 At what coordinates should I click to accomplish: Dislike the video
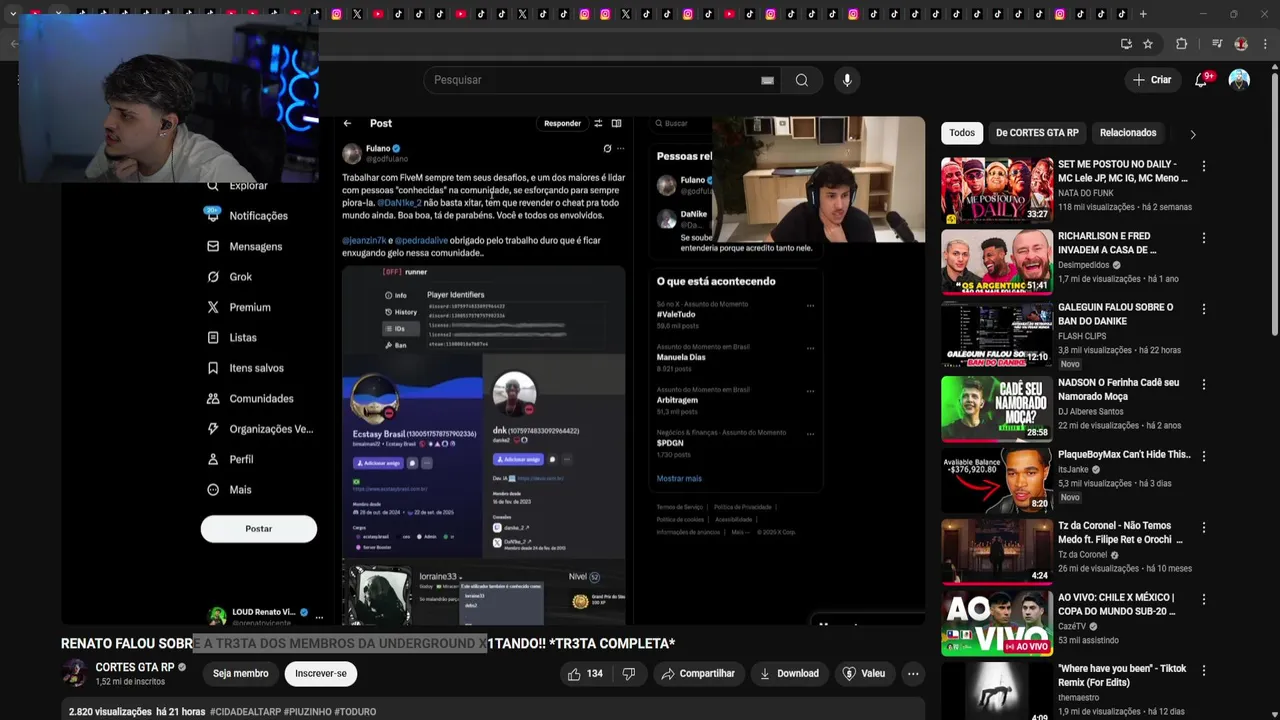tap(629, 674)
